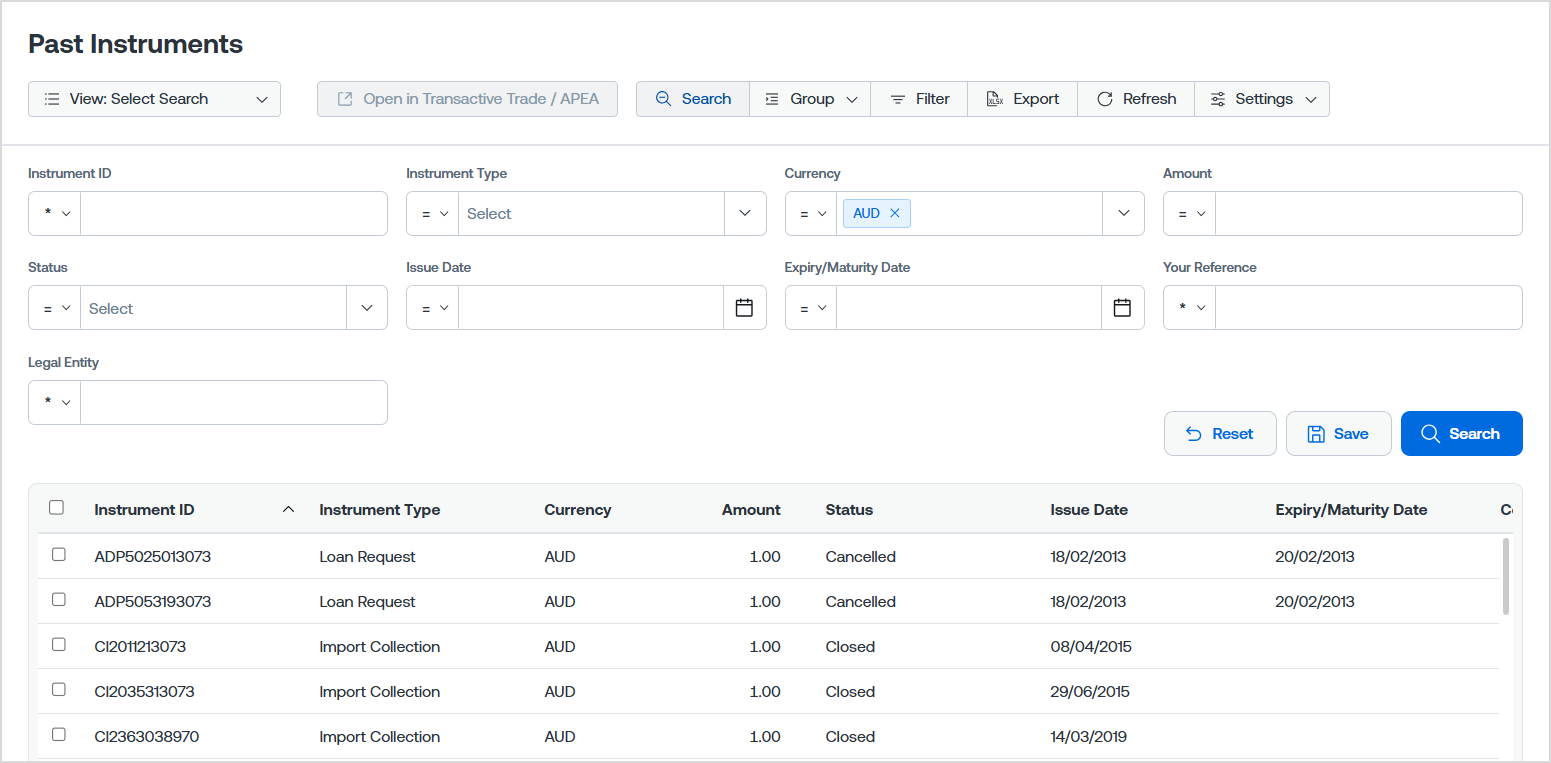Click the Filter toolbar item
Screen dimensions: 1551x763
(x=920, y=99)
